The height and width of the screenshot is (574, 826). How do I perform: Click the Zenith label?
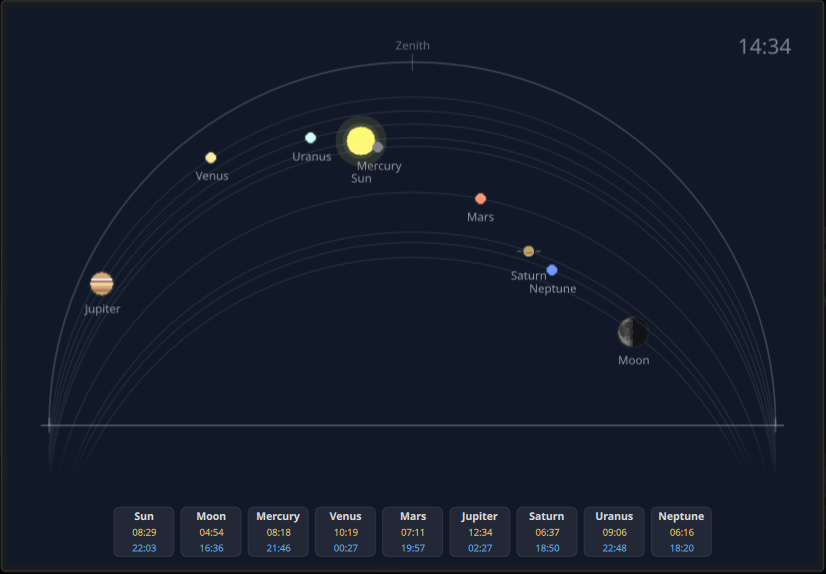pos(412,46)
